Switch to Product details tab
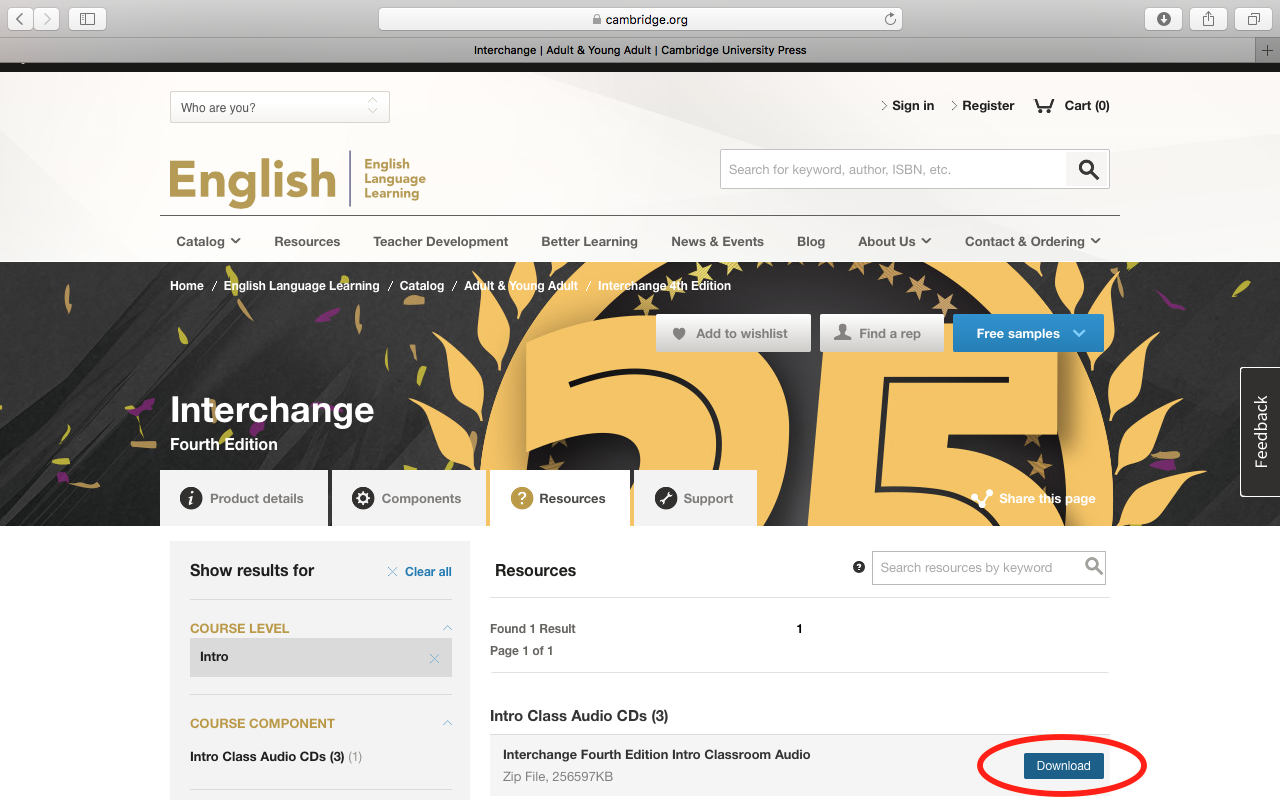This screenshot has height=800, width=1280. tap(244, 498)
